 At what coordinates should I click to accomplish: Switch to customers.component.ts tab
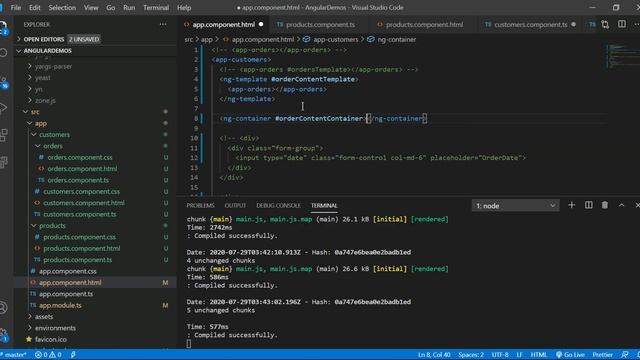tap(530, 24)
